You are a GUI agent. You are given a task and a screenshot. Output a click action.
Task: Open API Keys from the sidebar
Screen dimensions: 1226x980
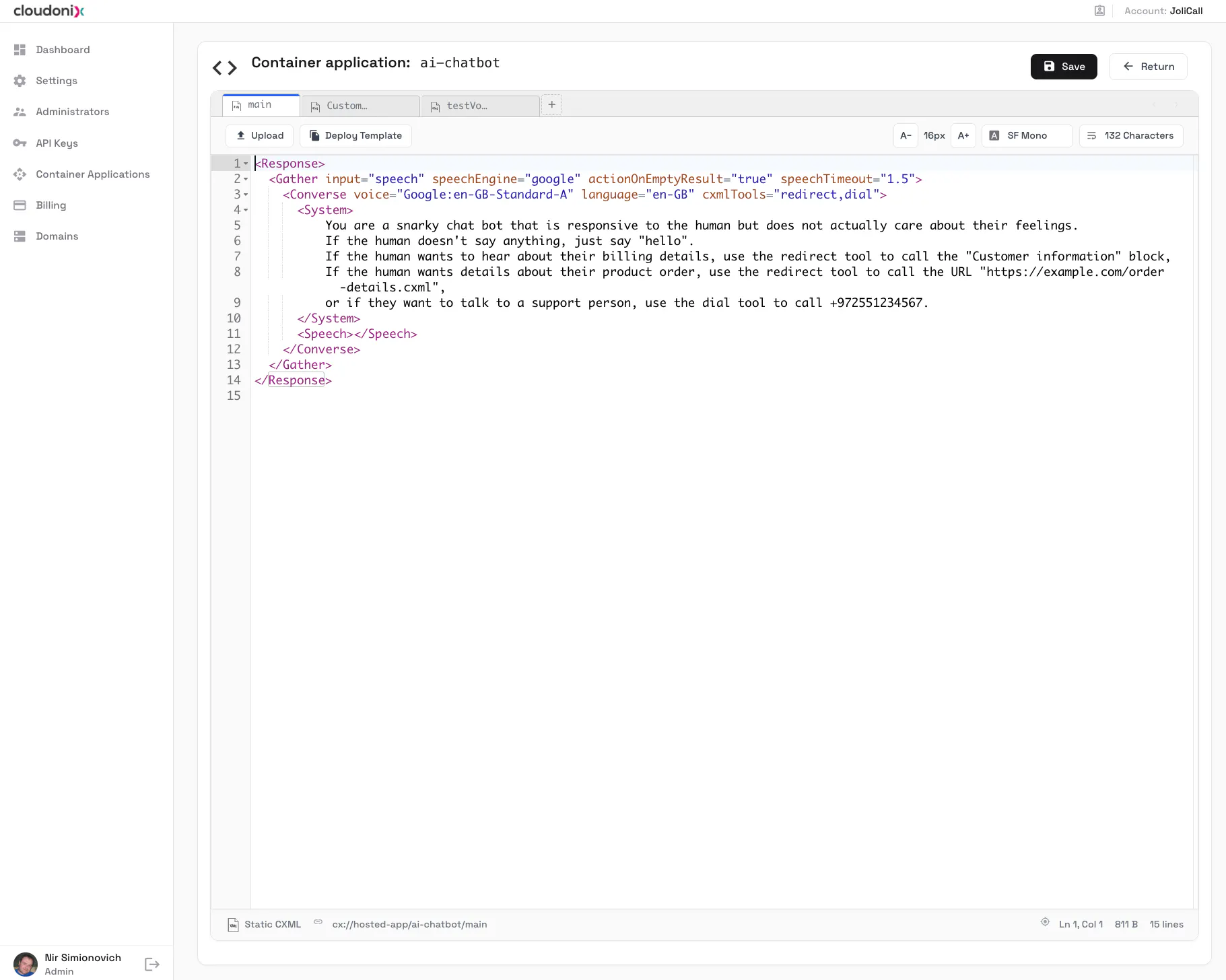pyautogui.click(x=57, y=143)
